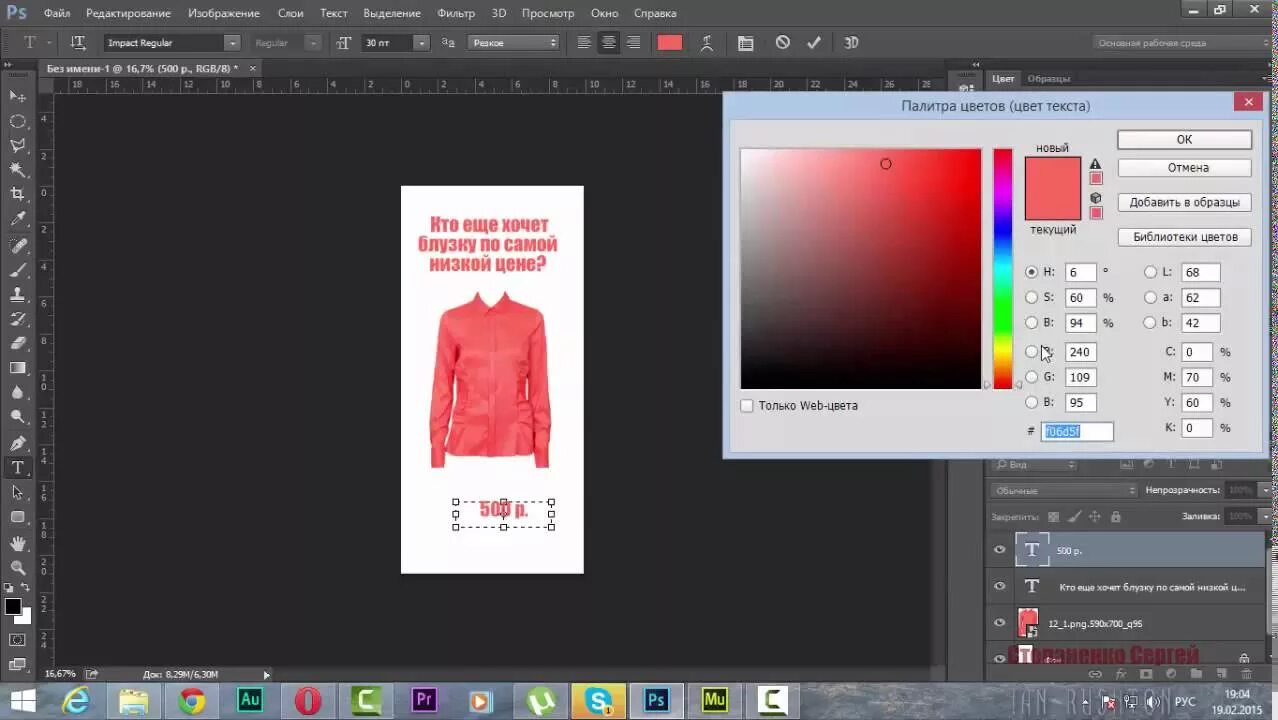Select the Lab 'a' radio button
Screen dimensions: 1278x720
point(1150,298)
